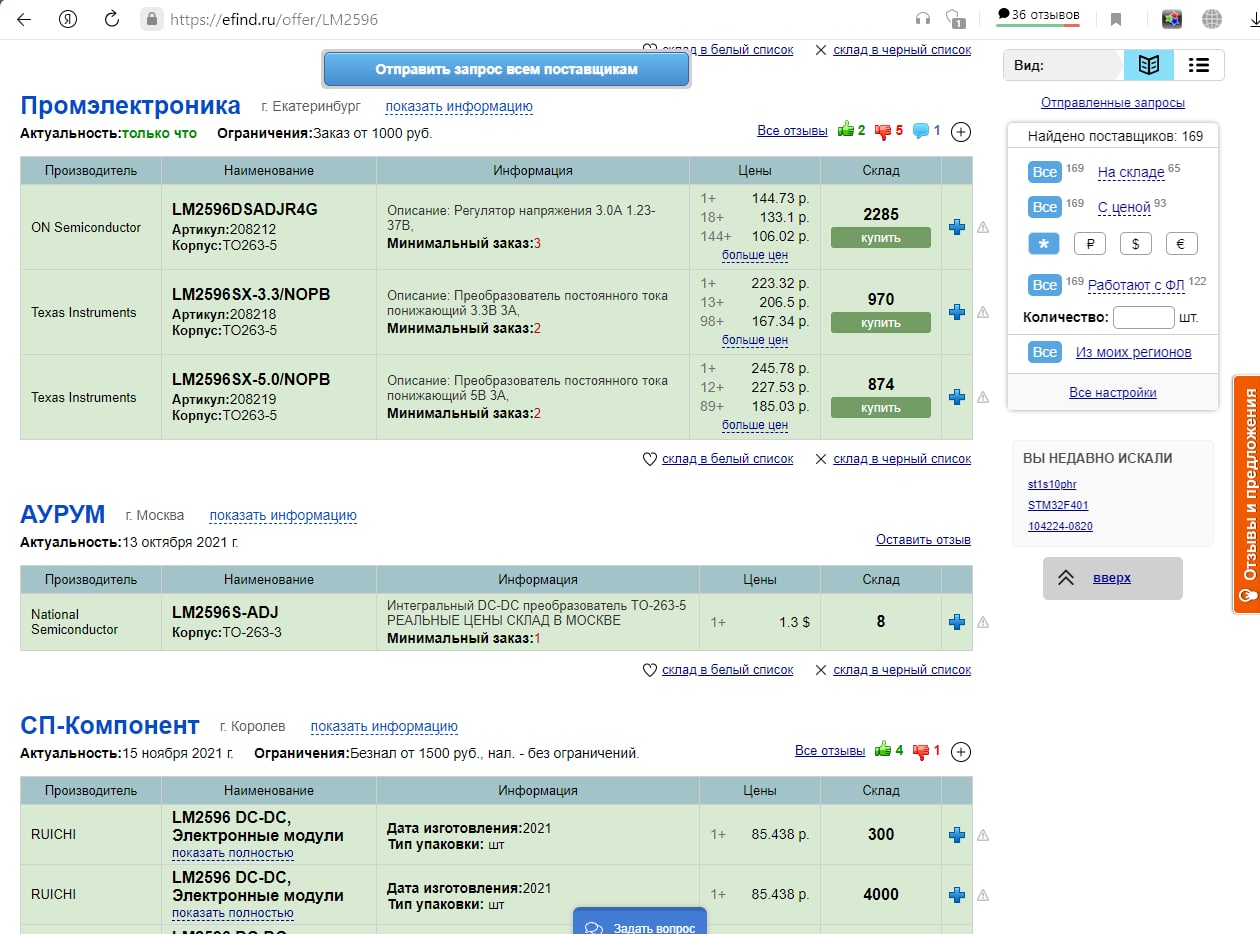Filter by На складе suppliers
Screen dimensions: 1260x934
pos(1131,172)
